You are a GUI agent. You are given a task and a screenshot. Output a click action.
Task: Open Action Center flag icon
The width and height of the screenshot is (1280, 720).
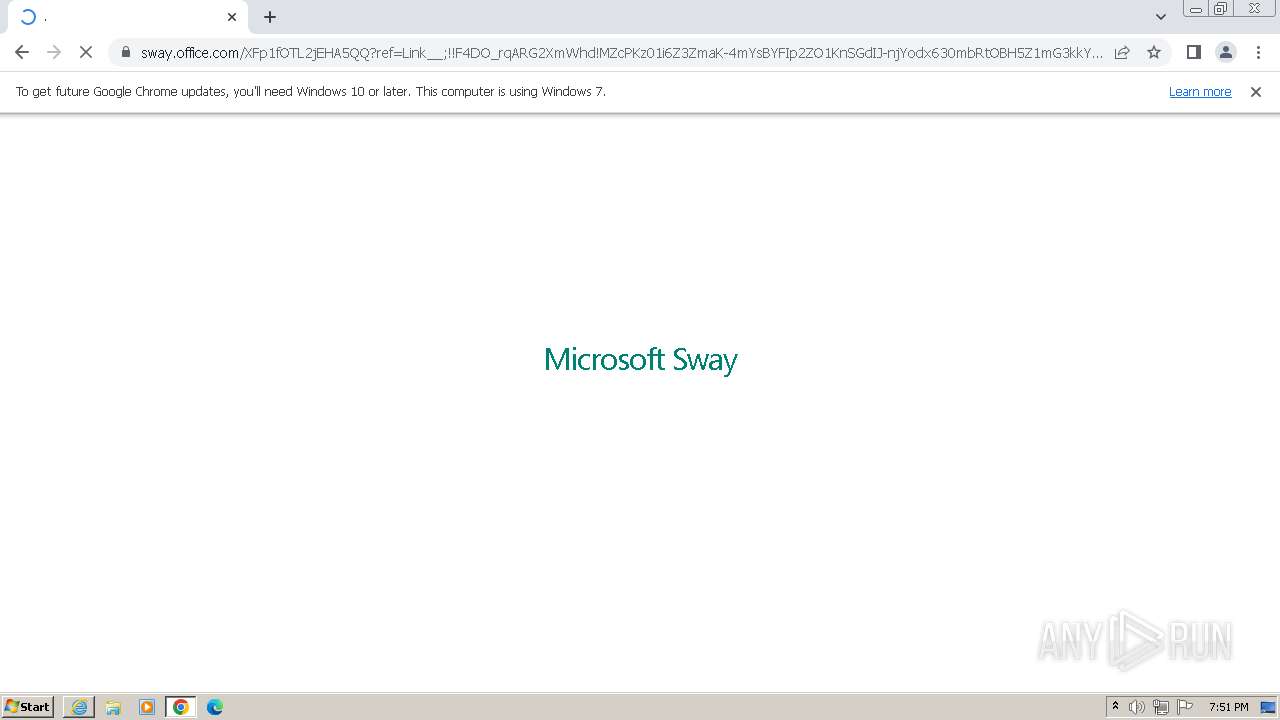pyautogui.click(x=1185, y=707)
